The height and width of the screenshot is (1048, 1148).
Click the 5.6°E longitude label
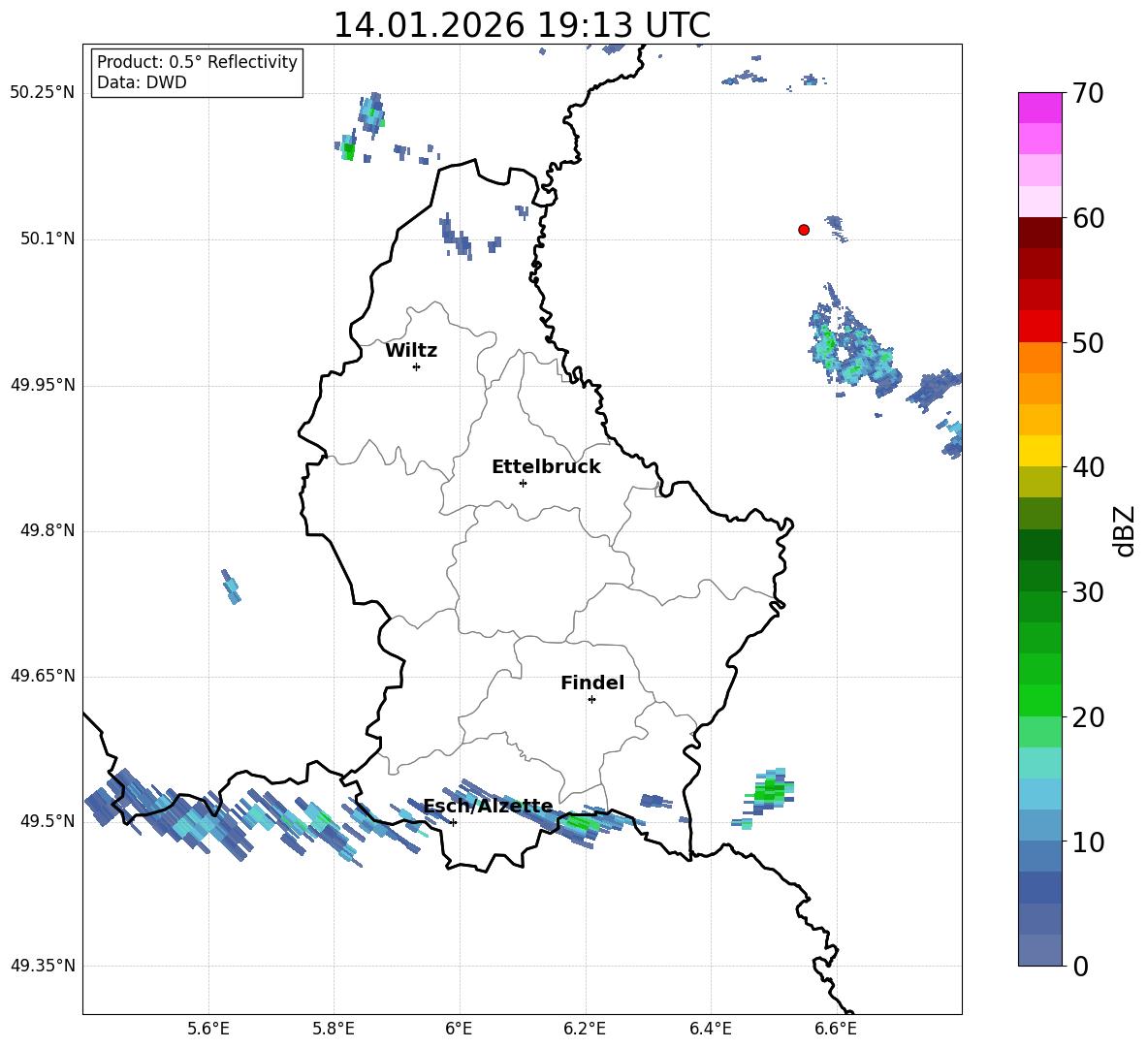point(208,1029)
